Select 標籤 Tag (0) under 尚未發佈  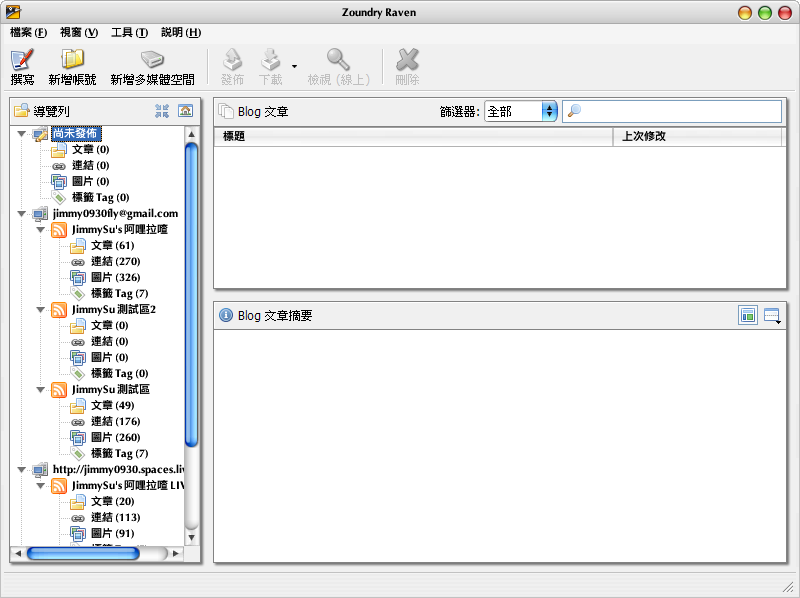pos(101,197)
